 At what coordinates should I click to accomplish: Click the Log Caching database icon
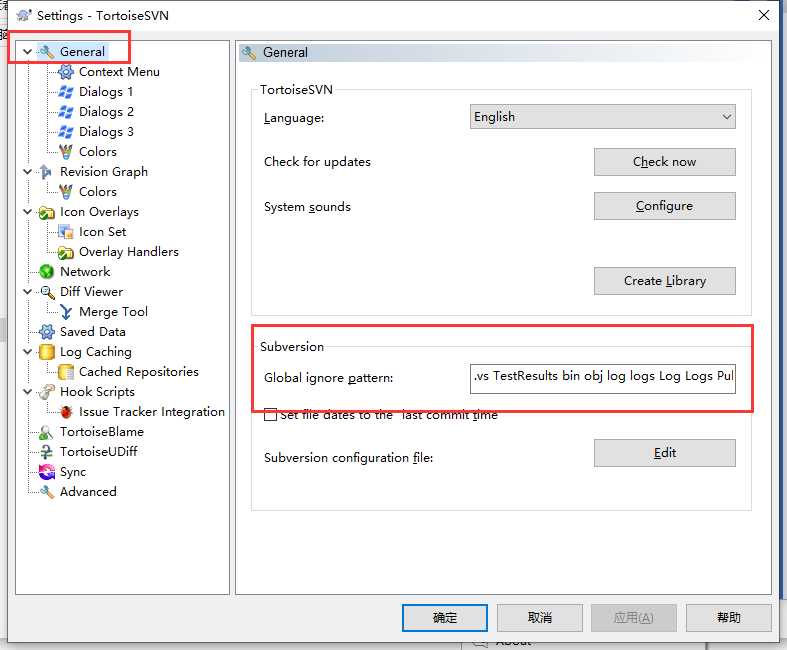pyautogui.click(x=47, y=352)
